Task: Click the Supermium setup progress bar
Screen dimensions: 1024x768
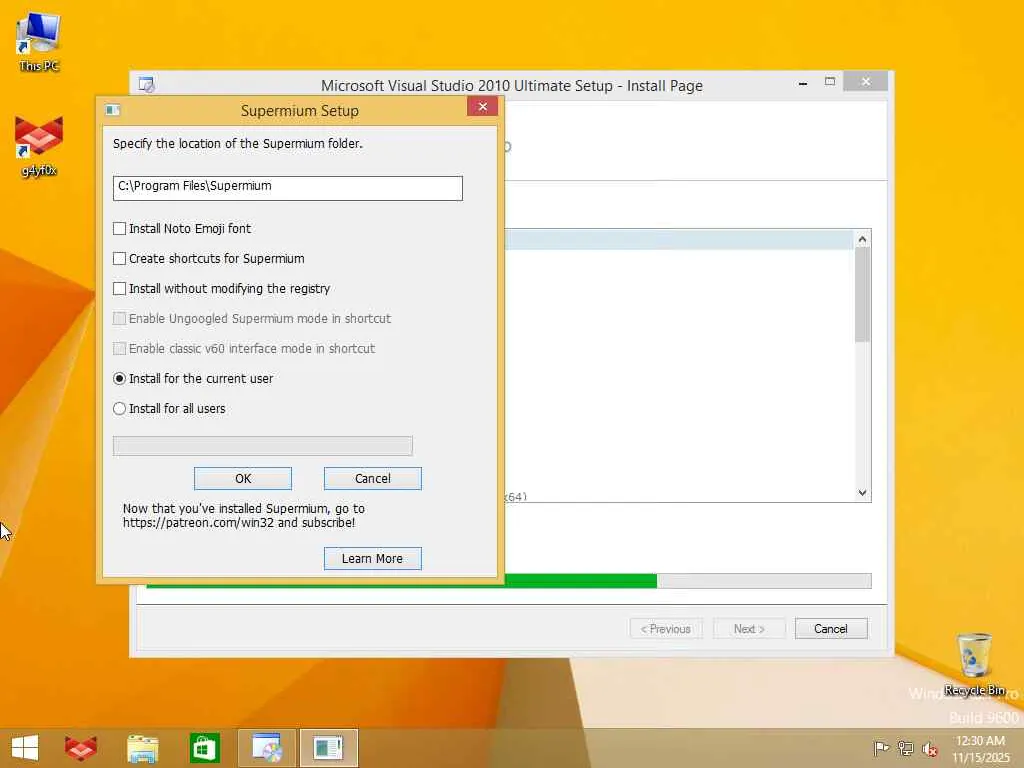Action: pyautogui.click(x=263, y=446)
